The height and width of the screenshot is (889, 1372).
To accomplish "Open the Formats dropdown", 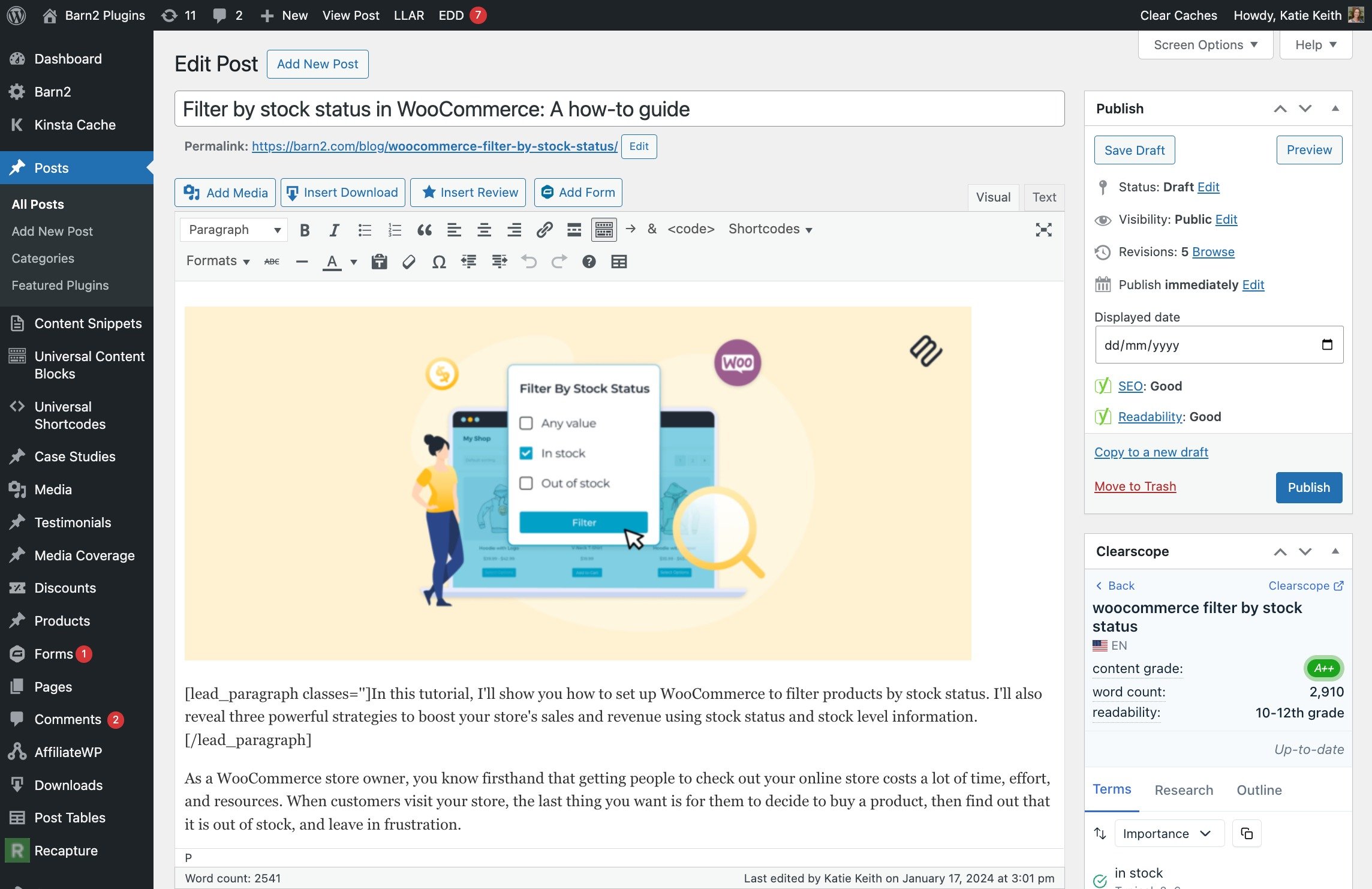I will click(x=218, y=261).
